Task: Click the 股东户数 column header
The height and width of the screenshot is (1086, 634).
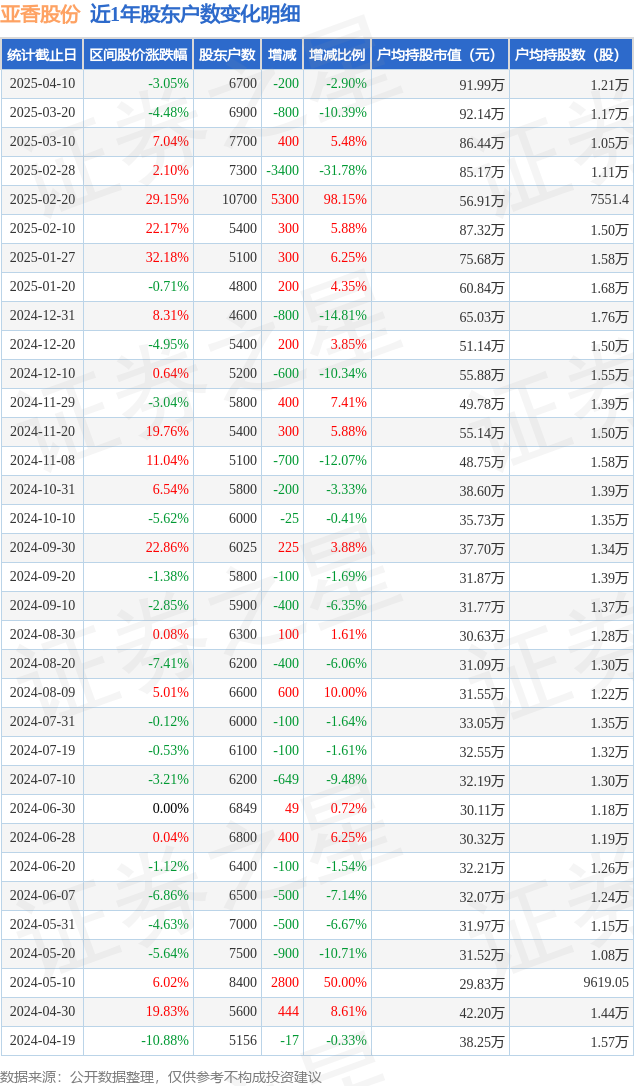Action: (227, 55)
